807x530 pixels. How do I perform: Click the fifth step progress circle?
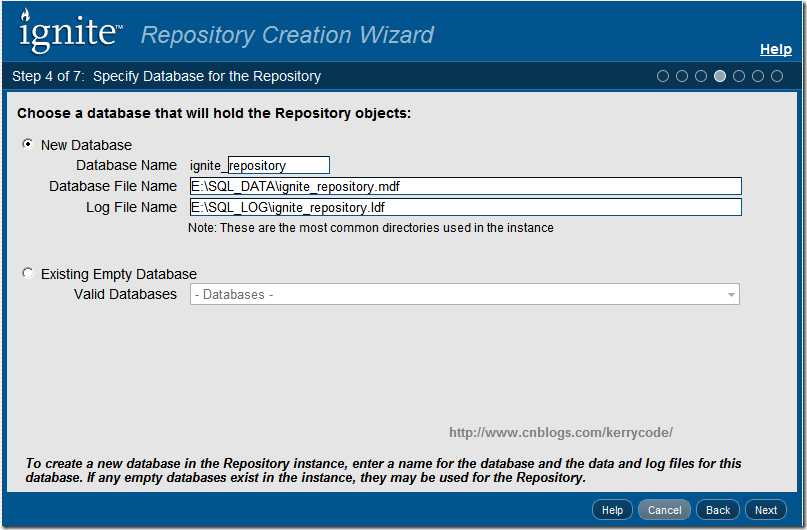pyautogui.click(x=739, y=76)
